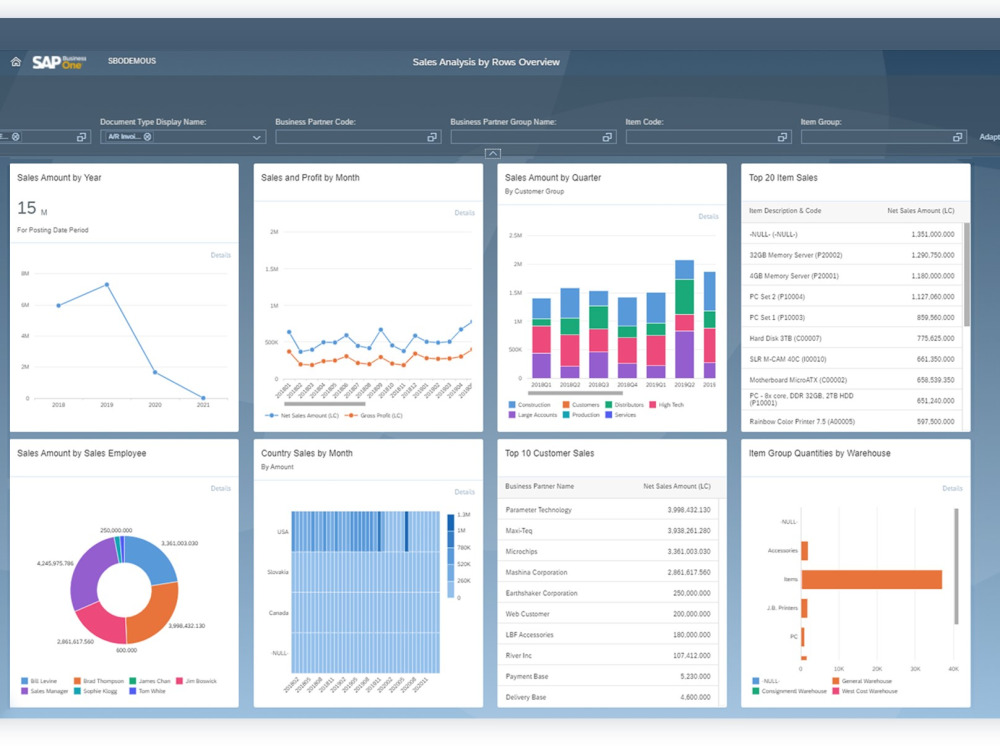Click the Top 20 Item Sales vertical scrollbar
The height and width of the screenshot is (750, 1000).
pyautogui.click(x=966, y=274)
